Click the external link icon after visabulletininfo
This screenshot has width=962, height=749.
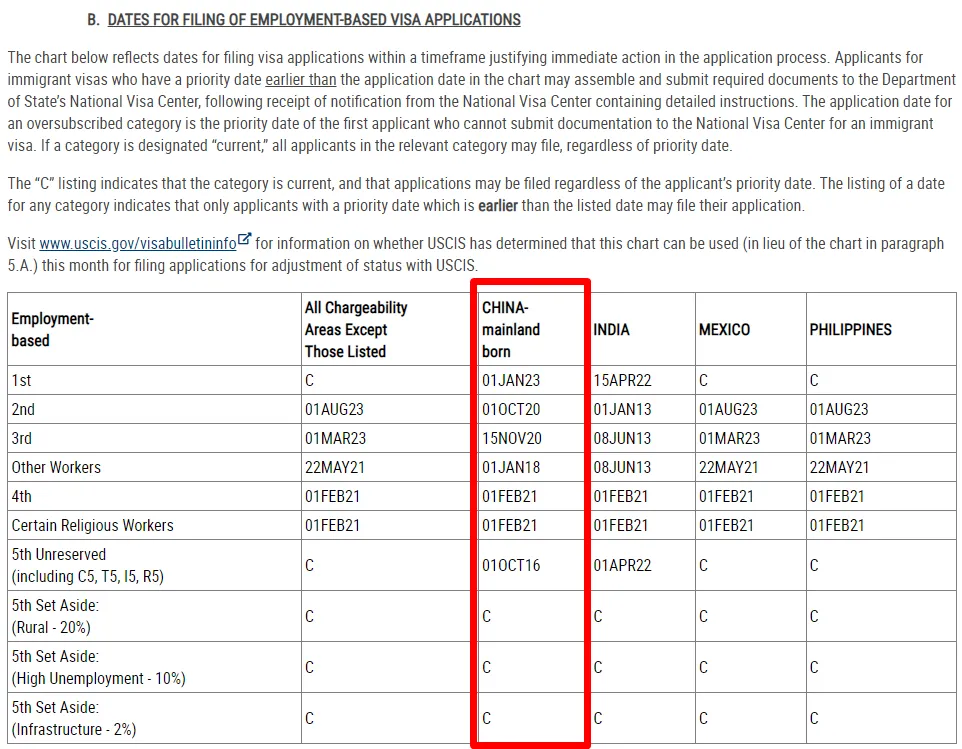(x=245, y=241)
